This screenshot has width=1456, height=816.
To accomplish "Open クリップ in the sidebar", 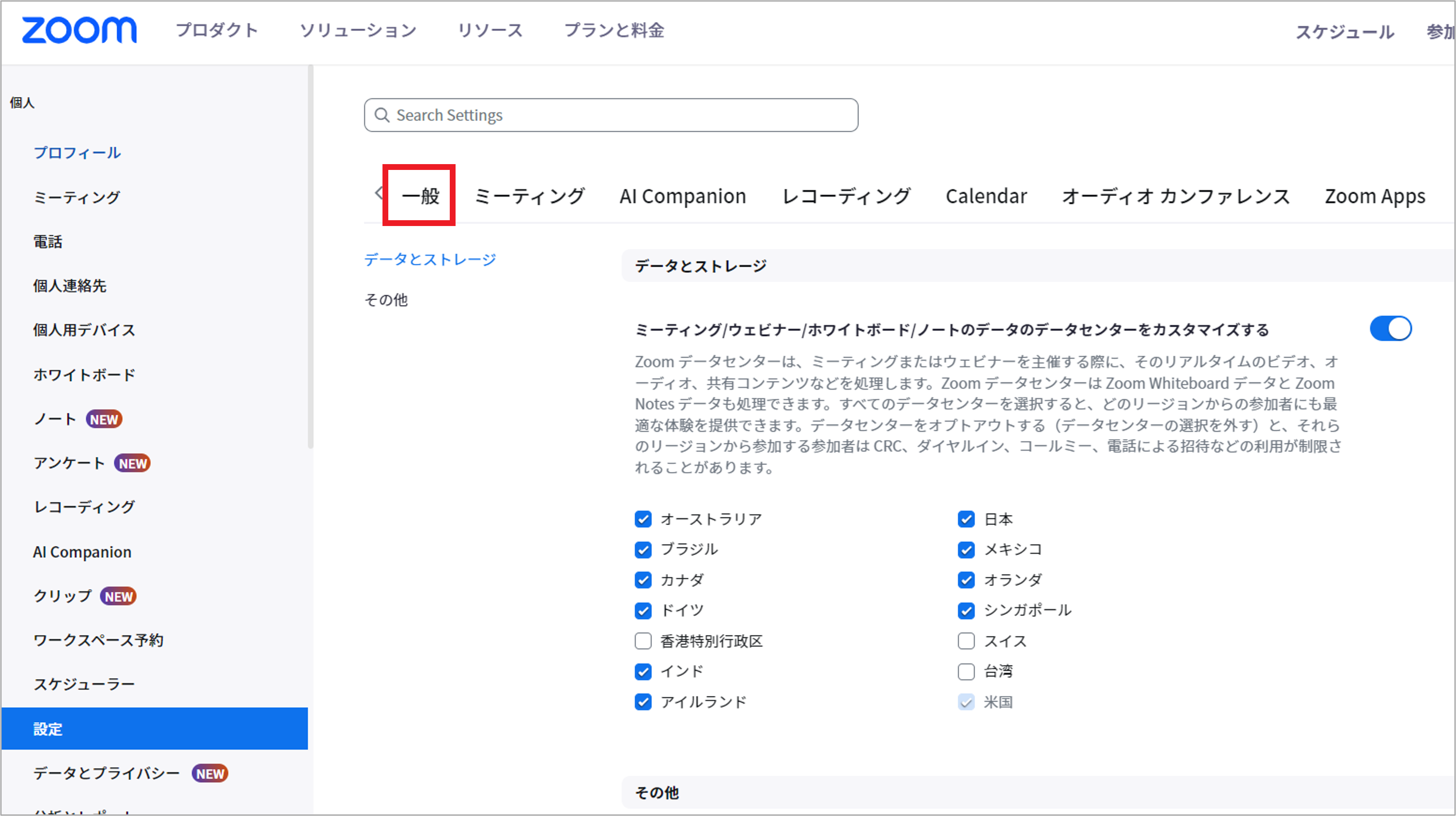I will pyautogui.click(x=63, y=596).
